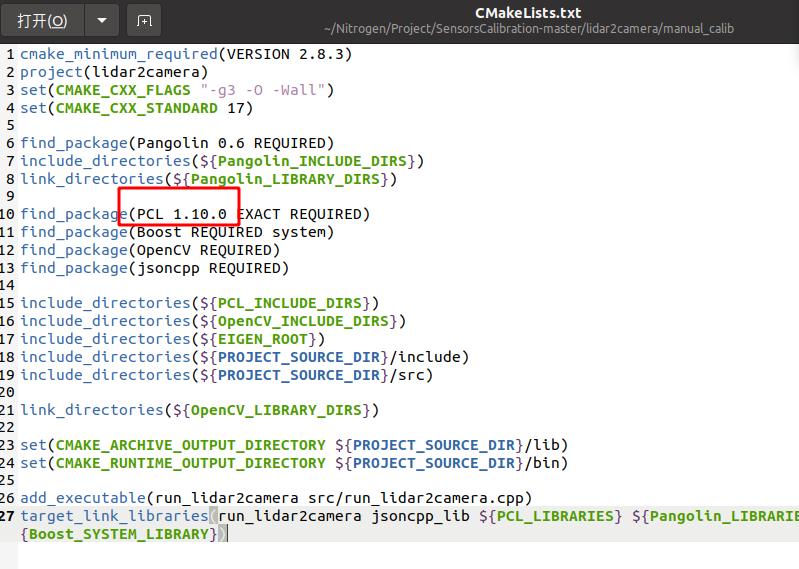Click CMAKE_ARCHIVE_OUTPUT_DIRECTORY on line 23
This screenshot has width=799, height=569.
click(x=190, y=445)
